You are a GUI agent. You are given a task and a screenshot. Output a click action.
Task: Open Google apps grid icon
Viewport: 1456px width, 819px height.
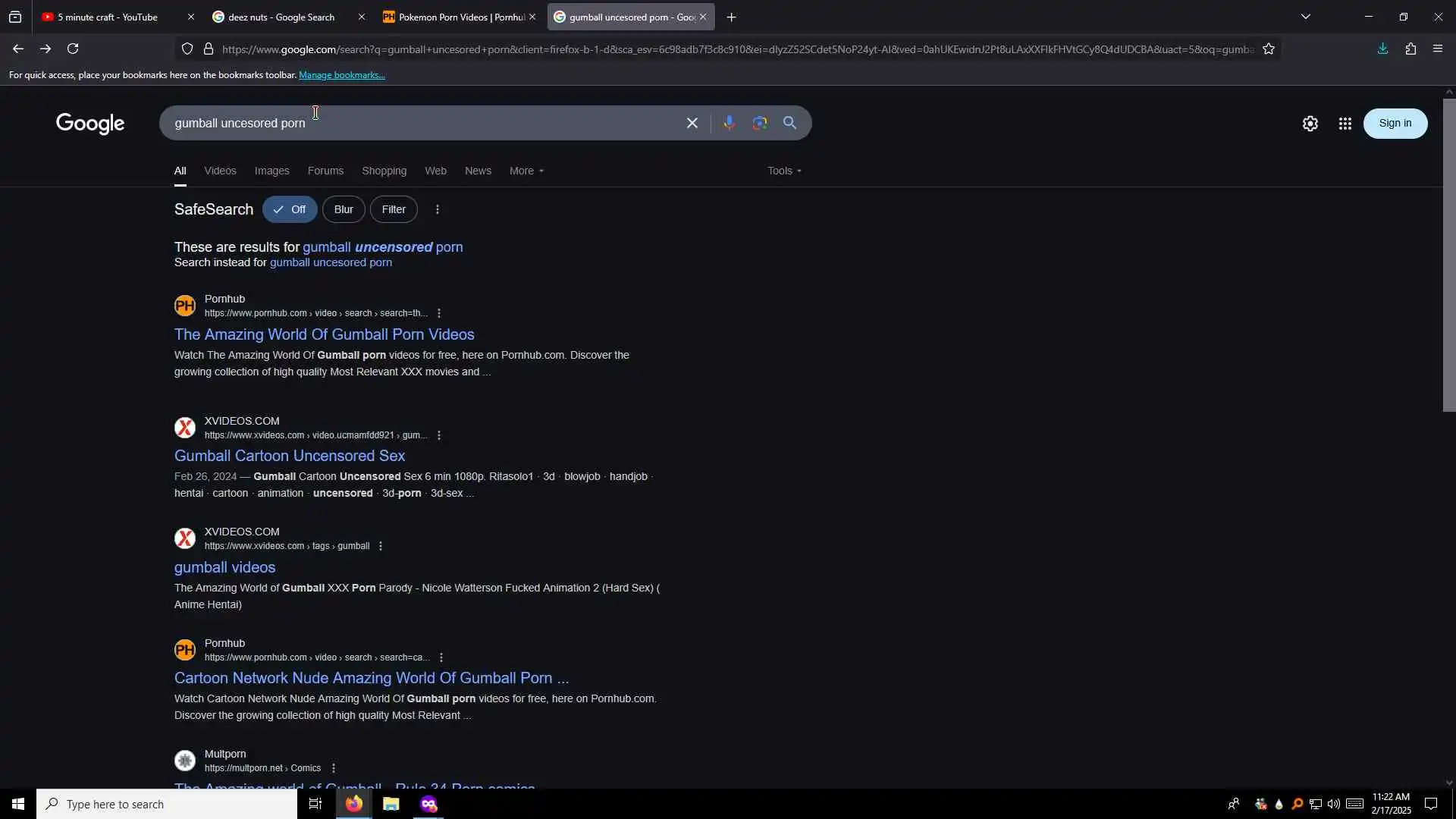click(x=1345, y=124)
